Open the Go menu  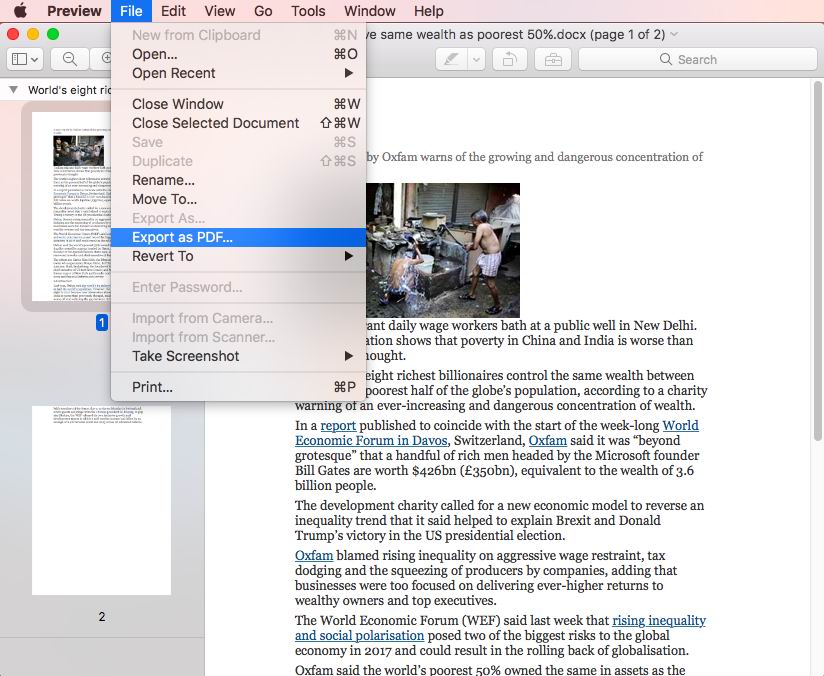tap(263, 11)
